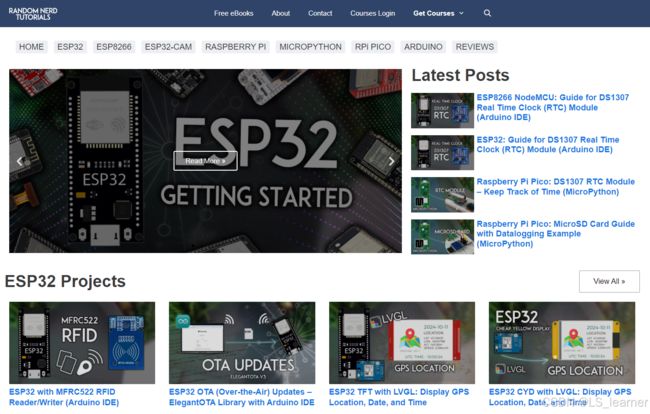Select the ESP32-CAM category tab

pos(168,47)
